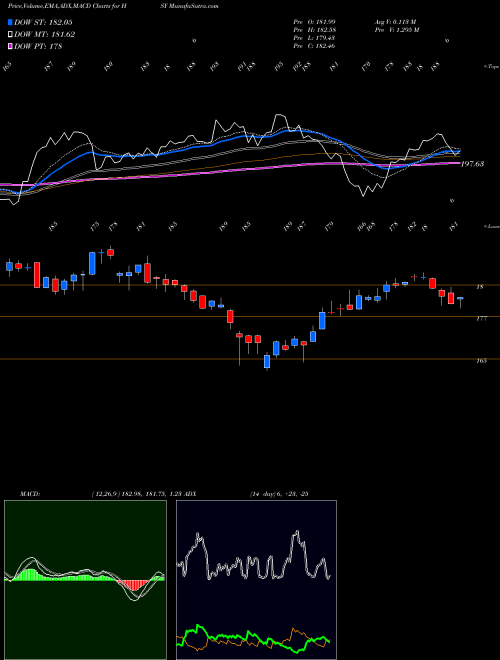Viewport: 500px width, 660px height.
Task: Click MACD parameters '(12,26,9) 182.98, 181.73, 1.23'
Action: point(135,494)
